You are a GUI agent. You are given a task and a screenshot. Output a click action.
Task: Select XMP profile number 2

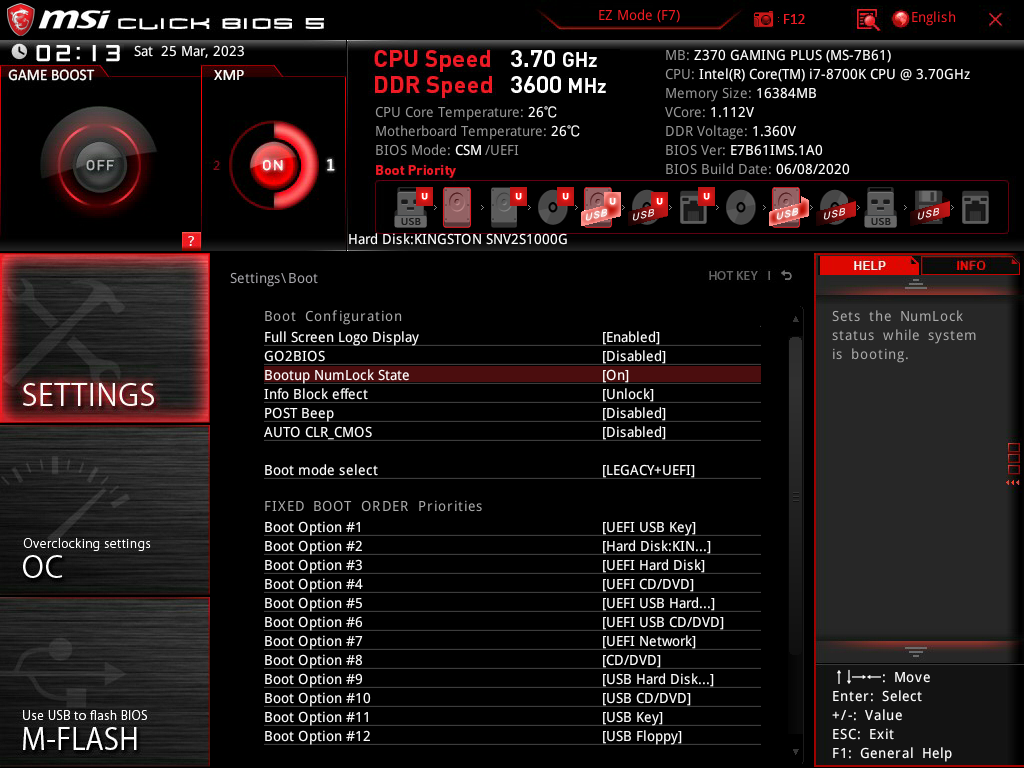pyautogui.click(x=216, y=165)
